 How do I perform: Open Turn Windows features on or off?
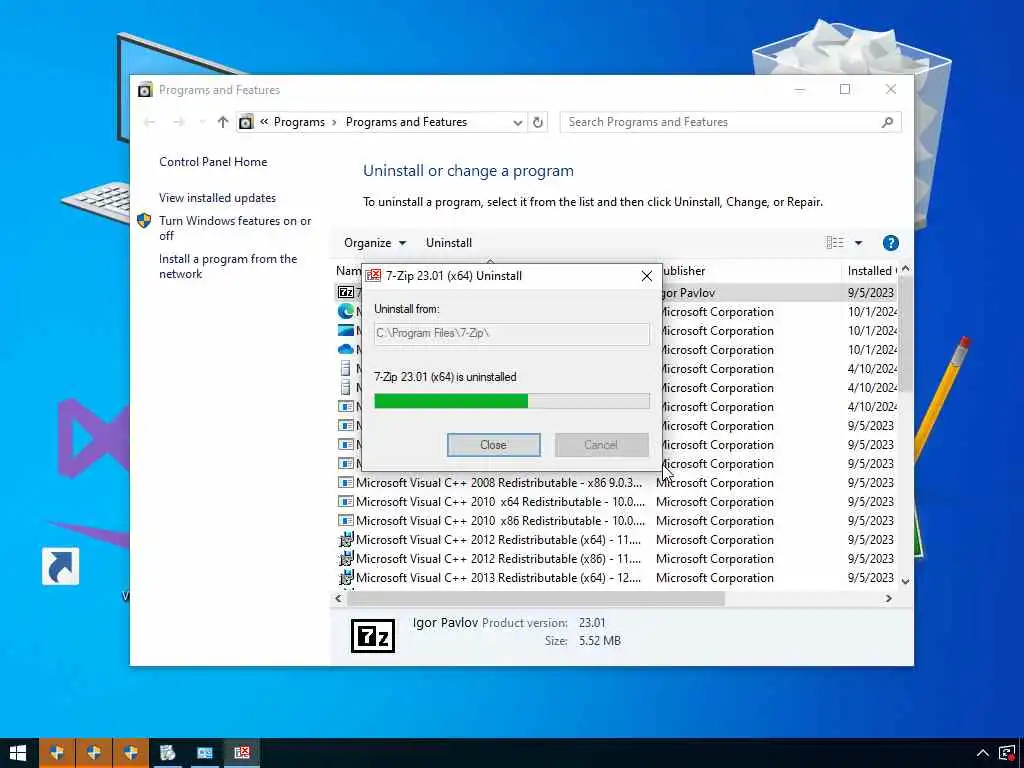(235, 228)
